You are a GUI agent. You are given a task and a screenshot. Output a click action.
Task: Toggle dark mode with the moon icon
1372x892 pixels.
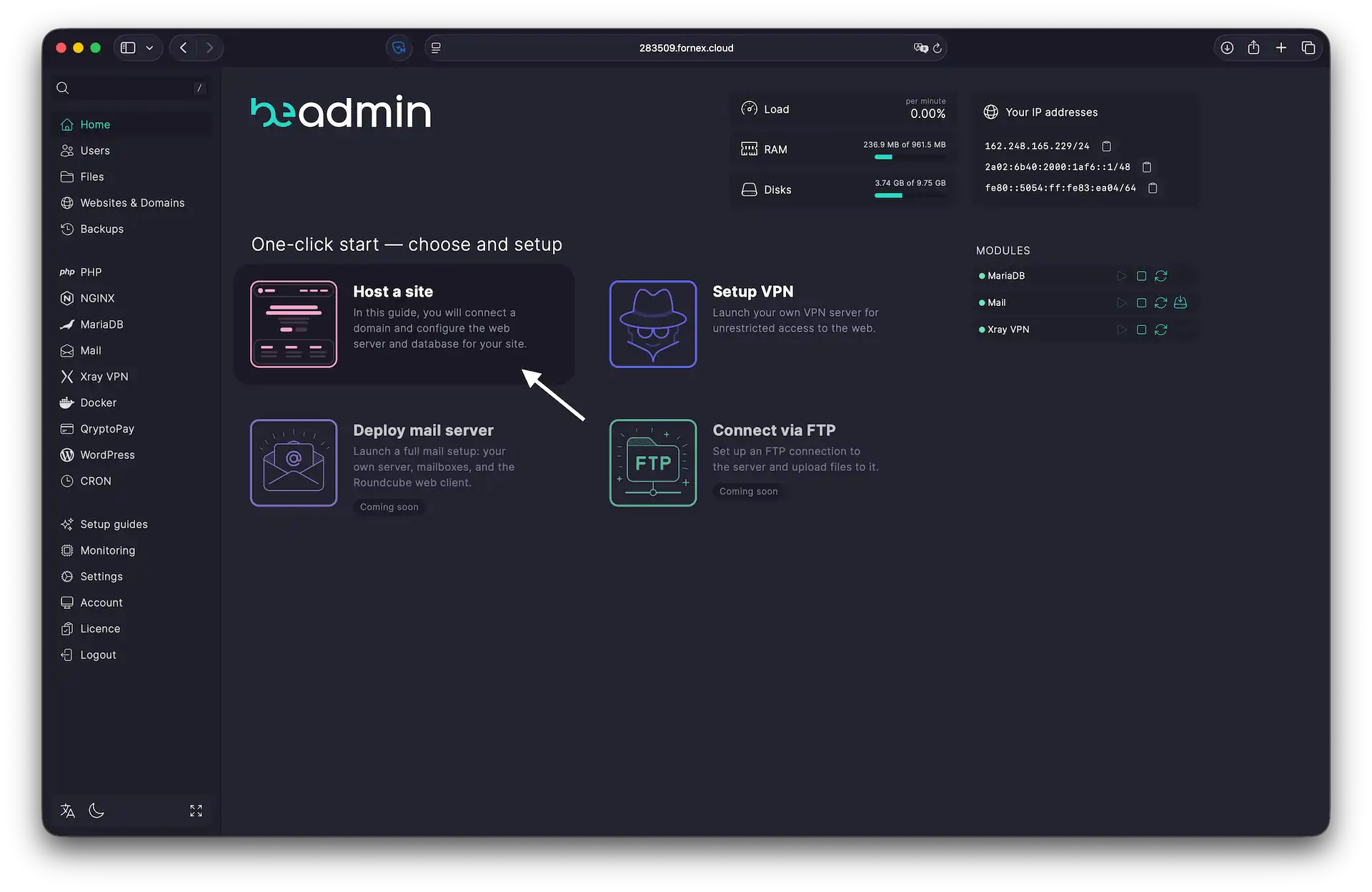97,811
